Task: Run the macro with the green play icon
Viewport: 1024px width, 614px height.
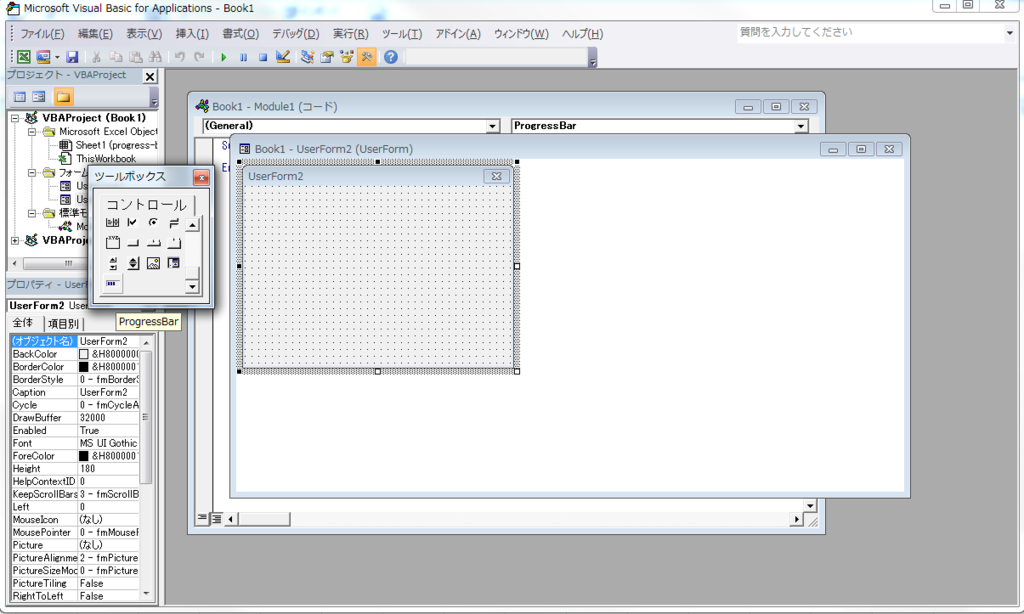Action: point(224,57)
